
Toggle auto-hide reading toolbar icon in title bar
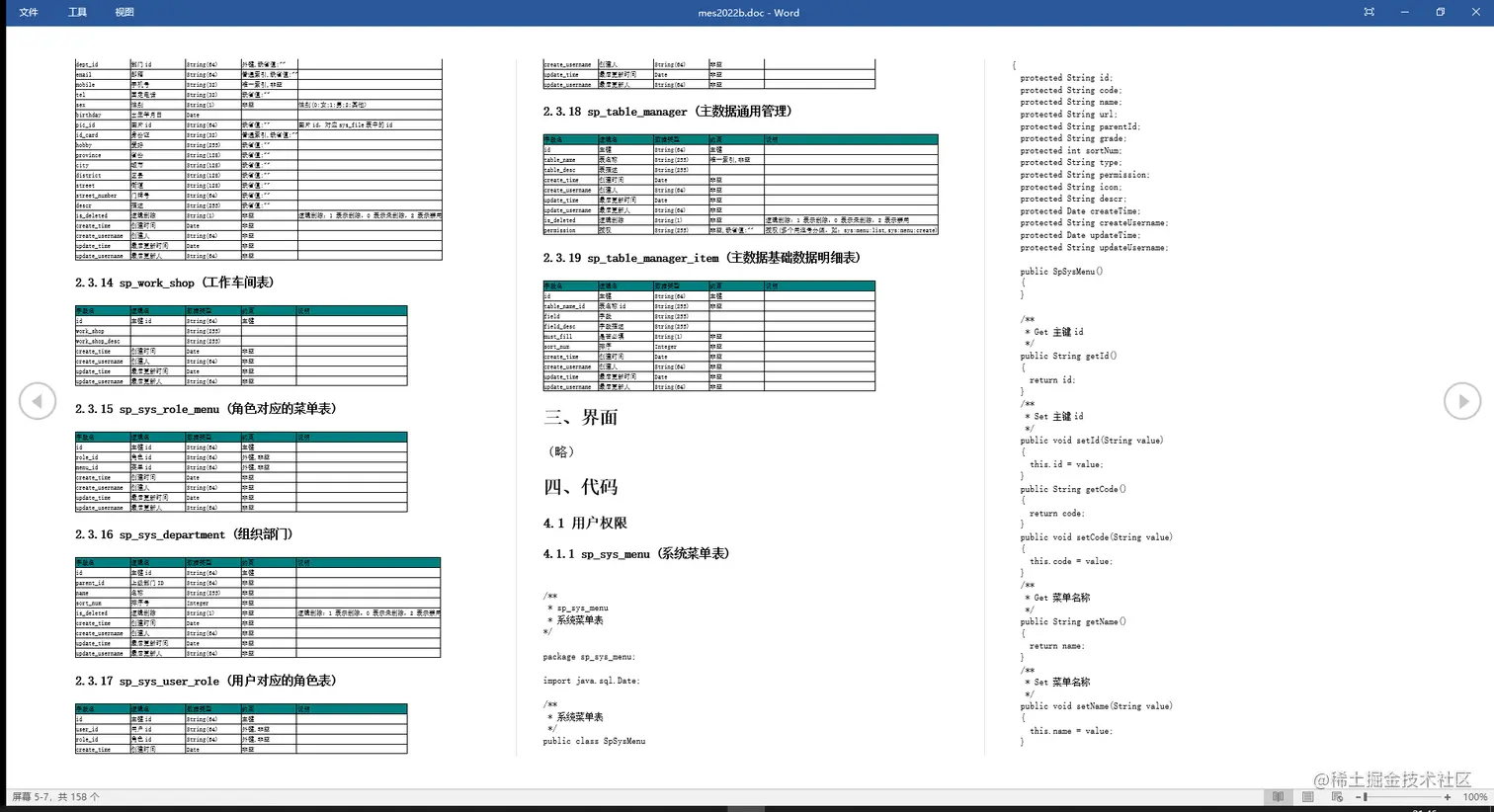1369,12
